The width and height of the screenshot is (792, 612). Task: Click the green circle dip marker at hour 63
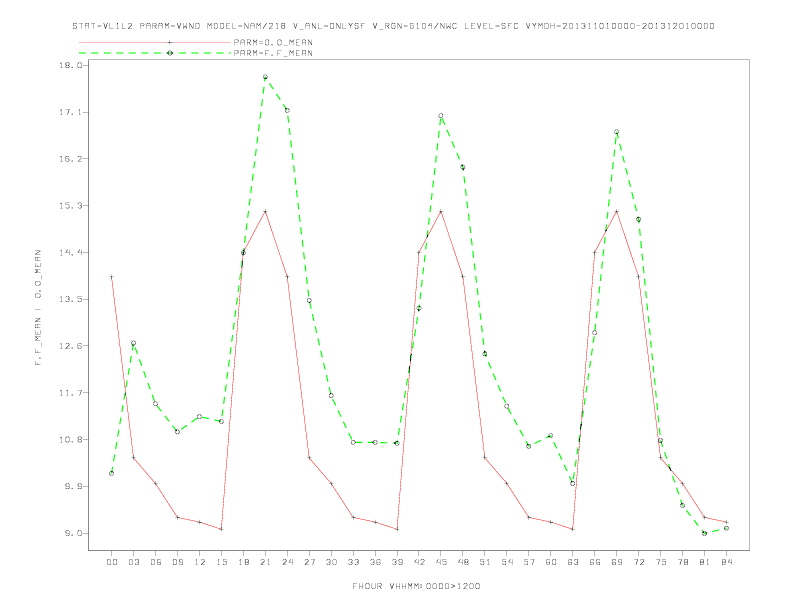[573, 483]
